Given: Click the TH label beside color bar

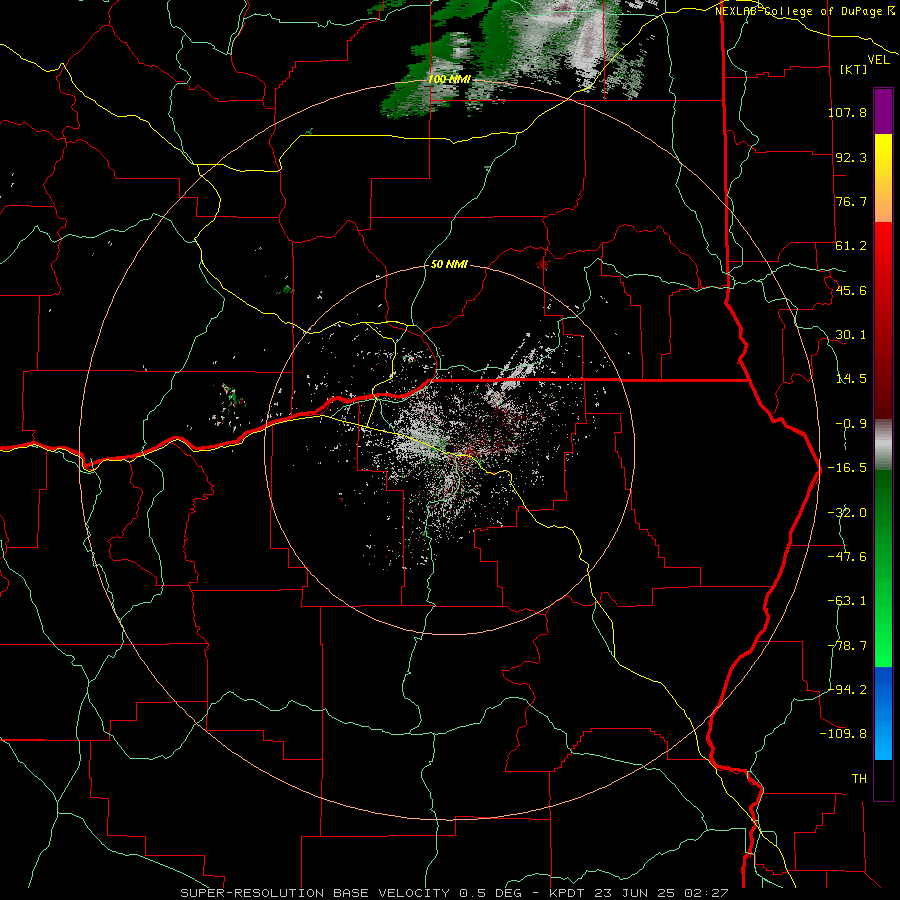Looking at the screenshot, I should coord(859,779).
